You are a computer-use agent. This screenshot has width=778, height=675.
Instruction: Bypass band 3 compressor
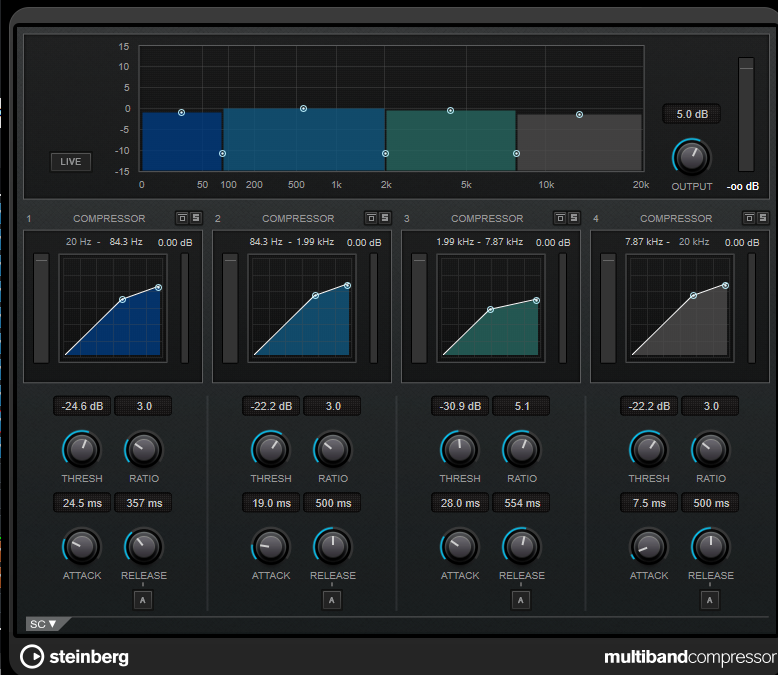click(x=560, y=218)
